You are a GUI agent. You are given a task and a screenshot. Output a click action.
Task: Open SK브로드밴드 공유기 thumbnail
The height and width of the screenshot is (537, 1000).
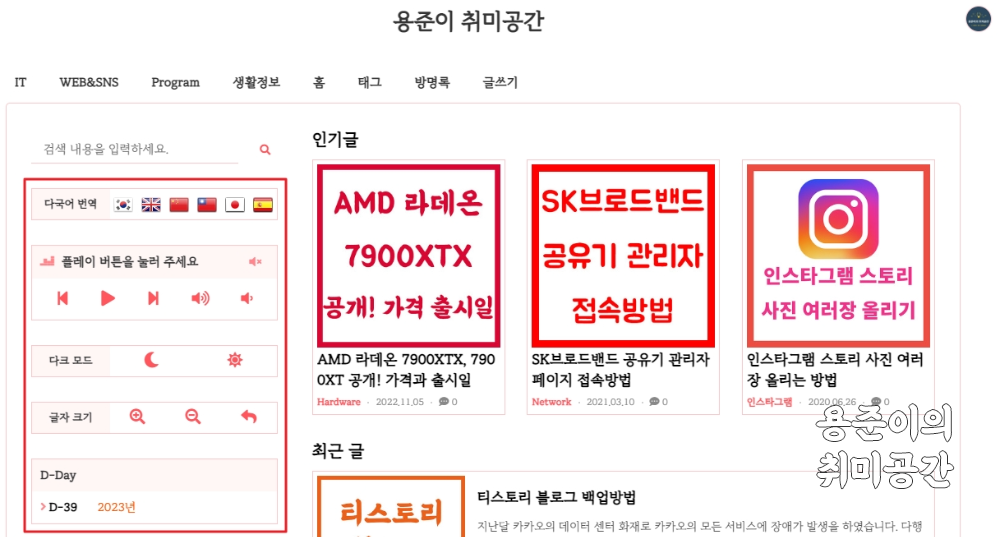coord(623,256)
